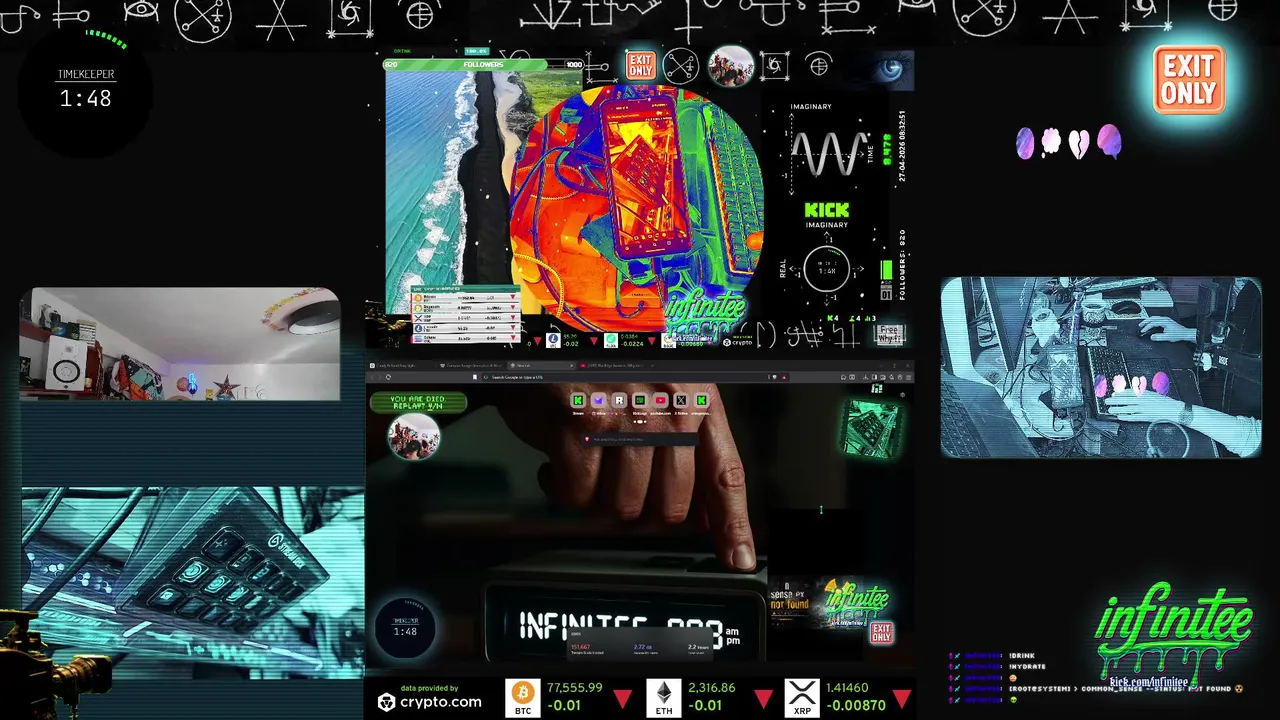Open the X (Twitter) speed-dial shortcut
1280x720 pixels.
pyautogui.click(x=681, y=400)
